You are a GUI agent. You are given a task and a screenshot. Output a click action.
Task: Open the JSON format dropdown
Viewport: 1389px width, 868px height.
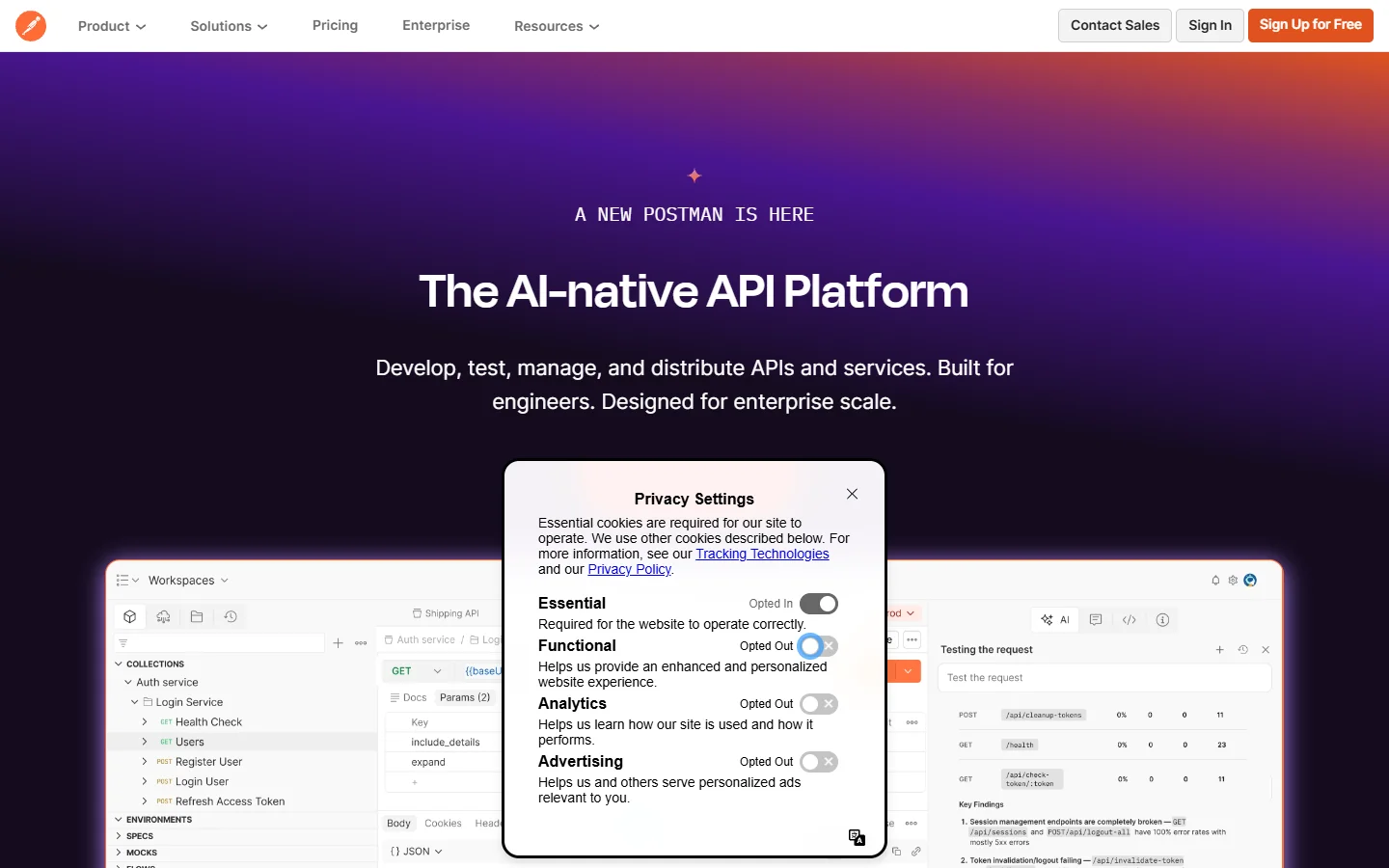(417, 852)
